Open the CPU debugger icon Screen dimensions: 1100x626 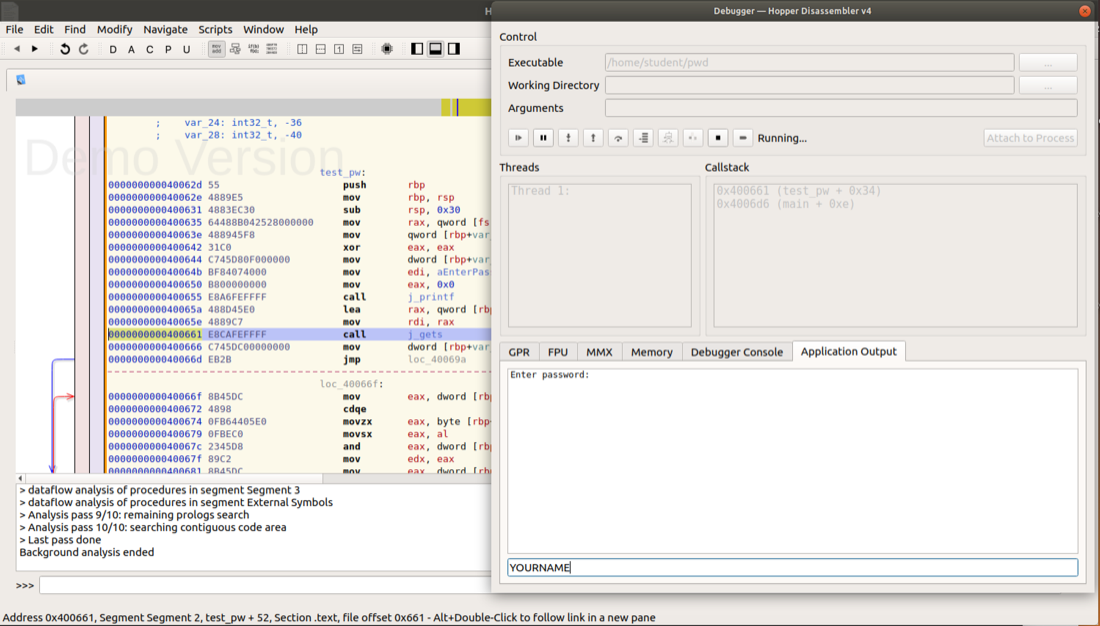387,49
